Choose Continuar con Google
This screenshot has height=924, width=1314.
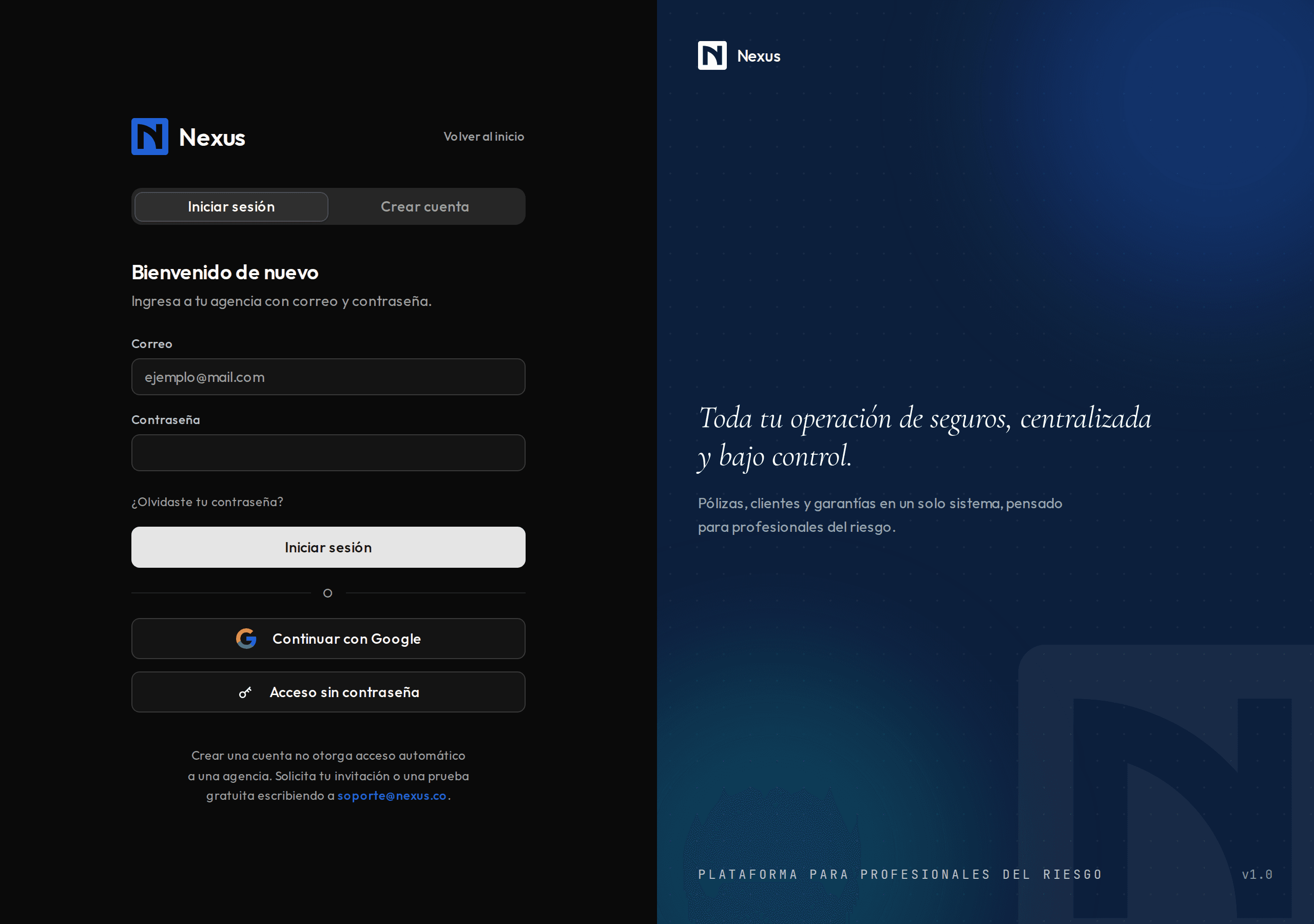tap(328, 638)
